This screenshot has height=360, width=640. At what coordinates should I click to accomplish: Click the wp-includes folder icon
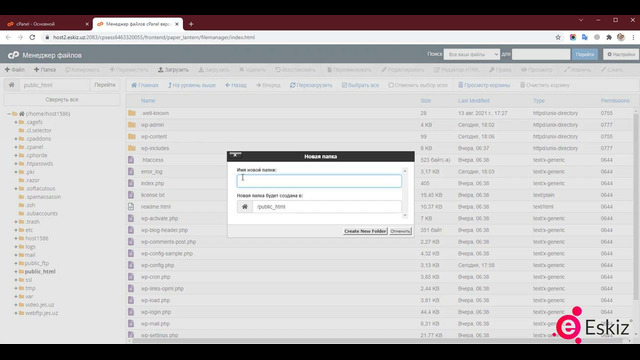[132, 148]
